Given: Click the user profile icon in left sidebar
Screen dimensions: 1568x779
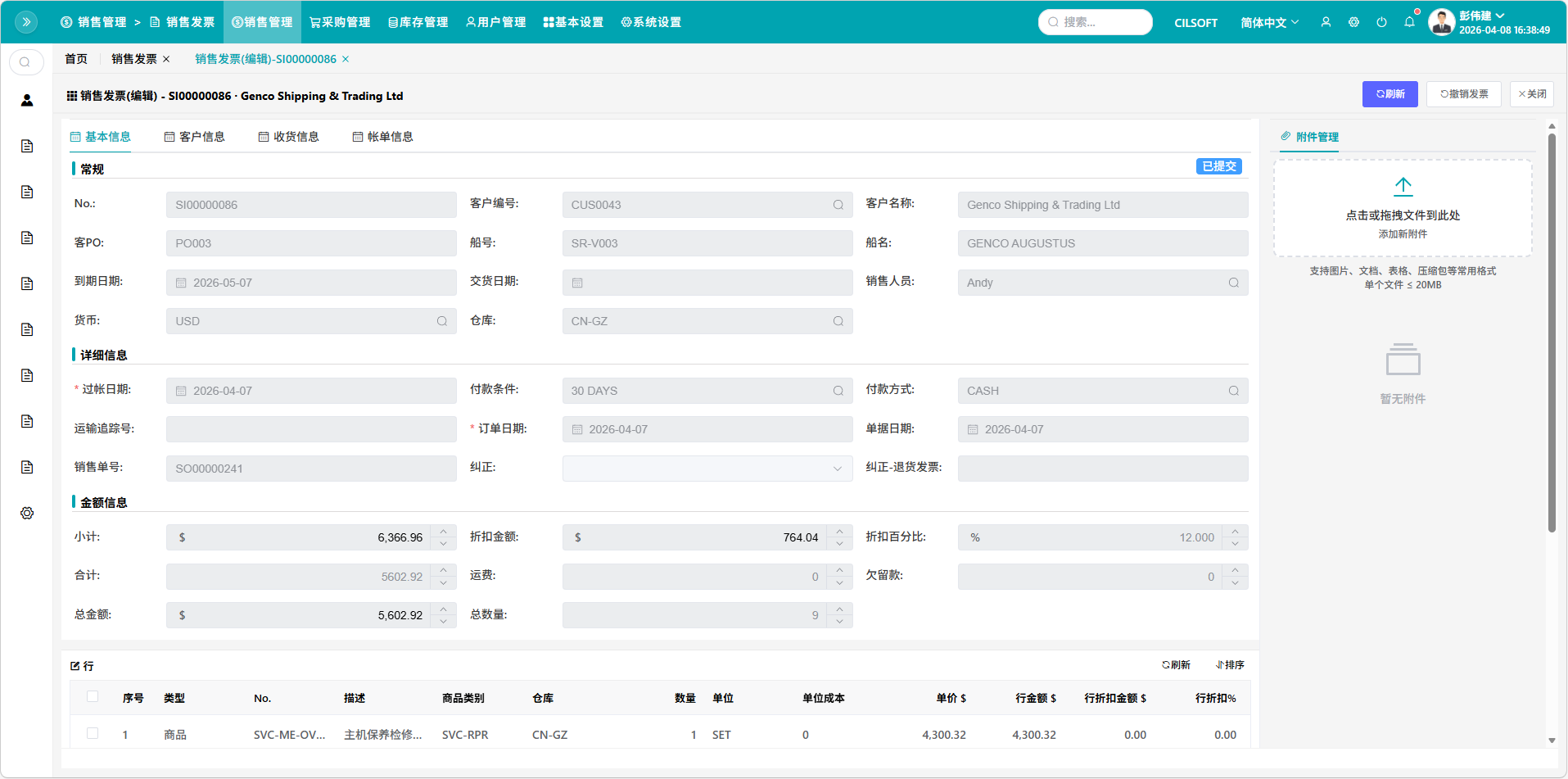Looking at the screenshot, I should click(x=27, y=100).
